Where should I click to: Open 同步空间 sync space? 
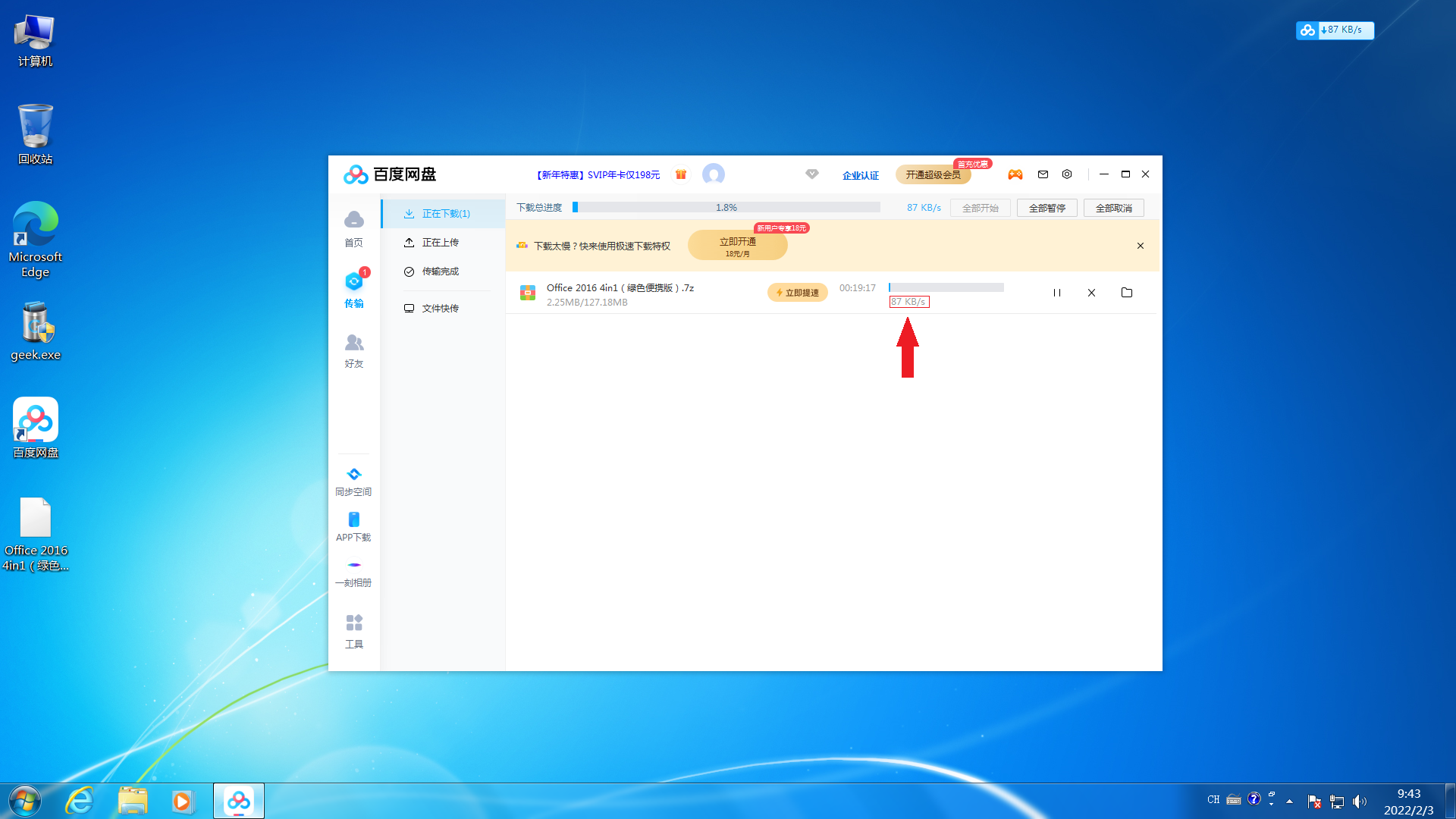point(353,482)
